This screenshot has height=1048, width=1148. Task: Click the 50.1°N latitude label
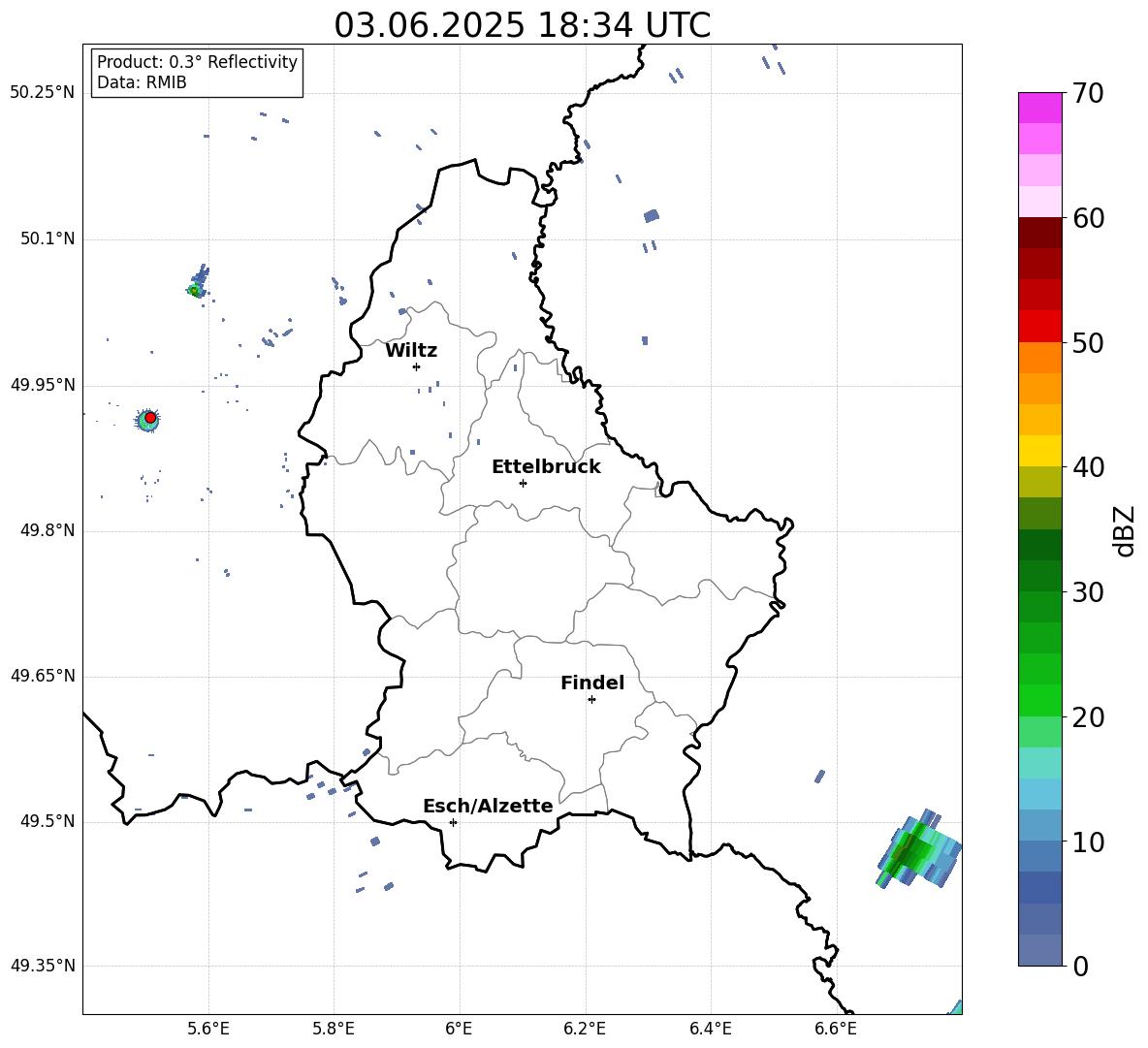47,238
